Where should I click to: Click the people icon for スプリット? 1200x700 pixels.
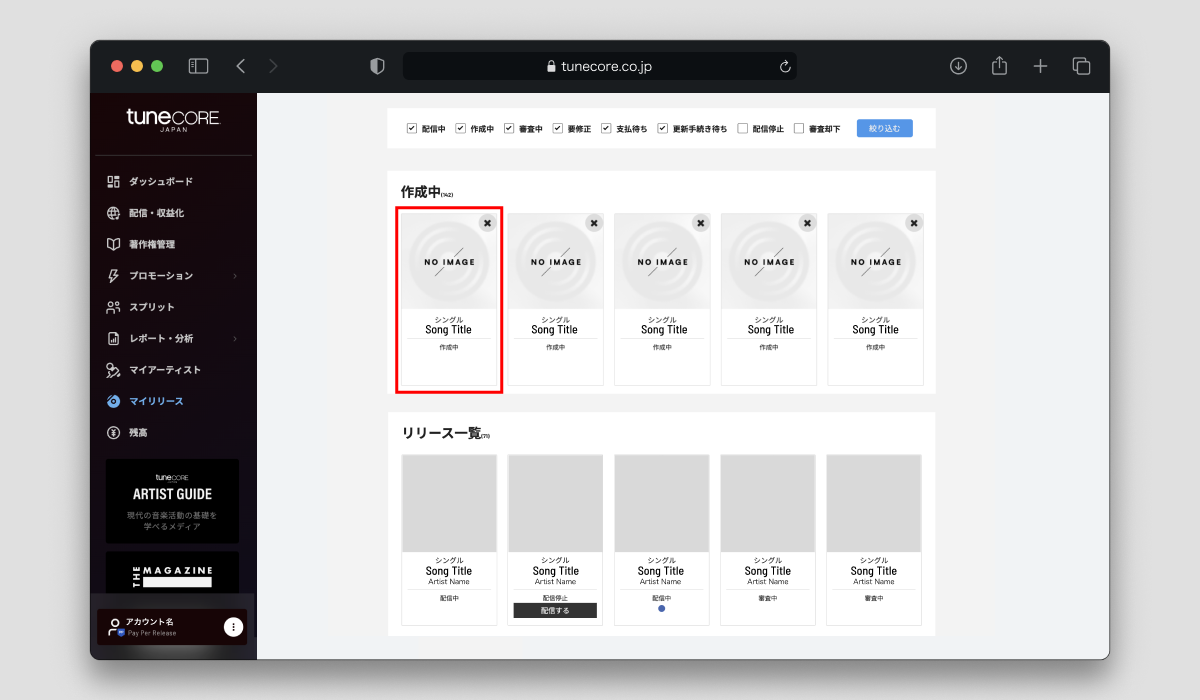pos(114,307)
